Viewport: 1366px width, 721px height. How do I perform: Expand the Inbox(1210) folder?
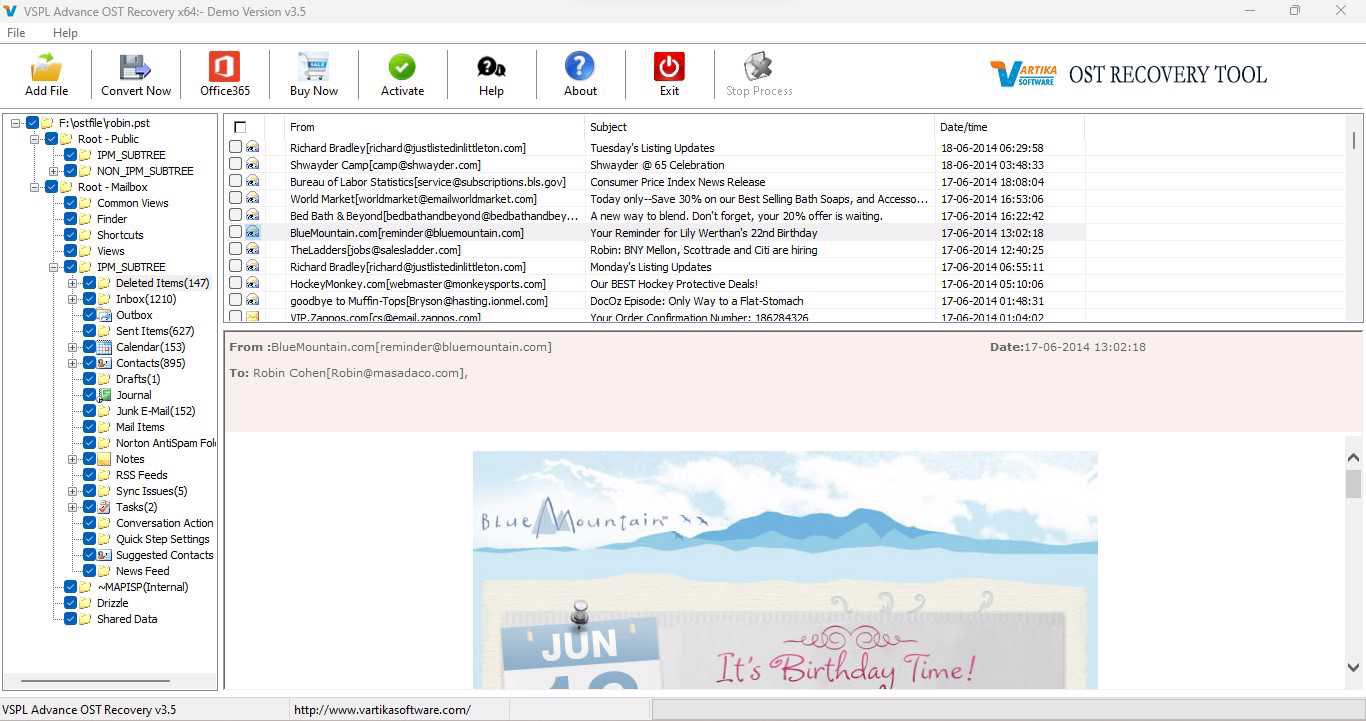(73, 299)
